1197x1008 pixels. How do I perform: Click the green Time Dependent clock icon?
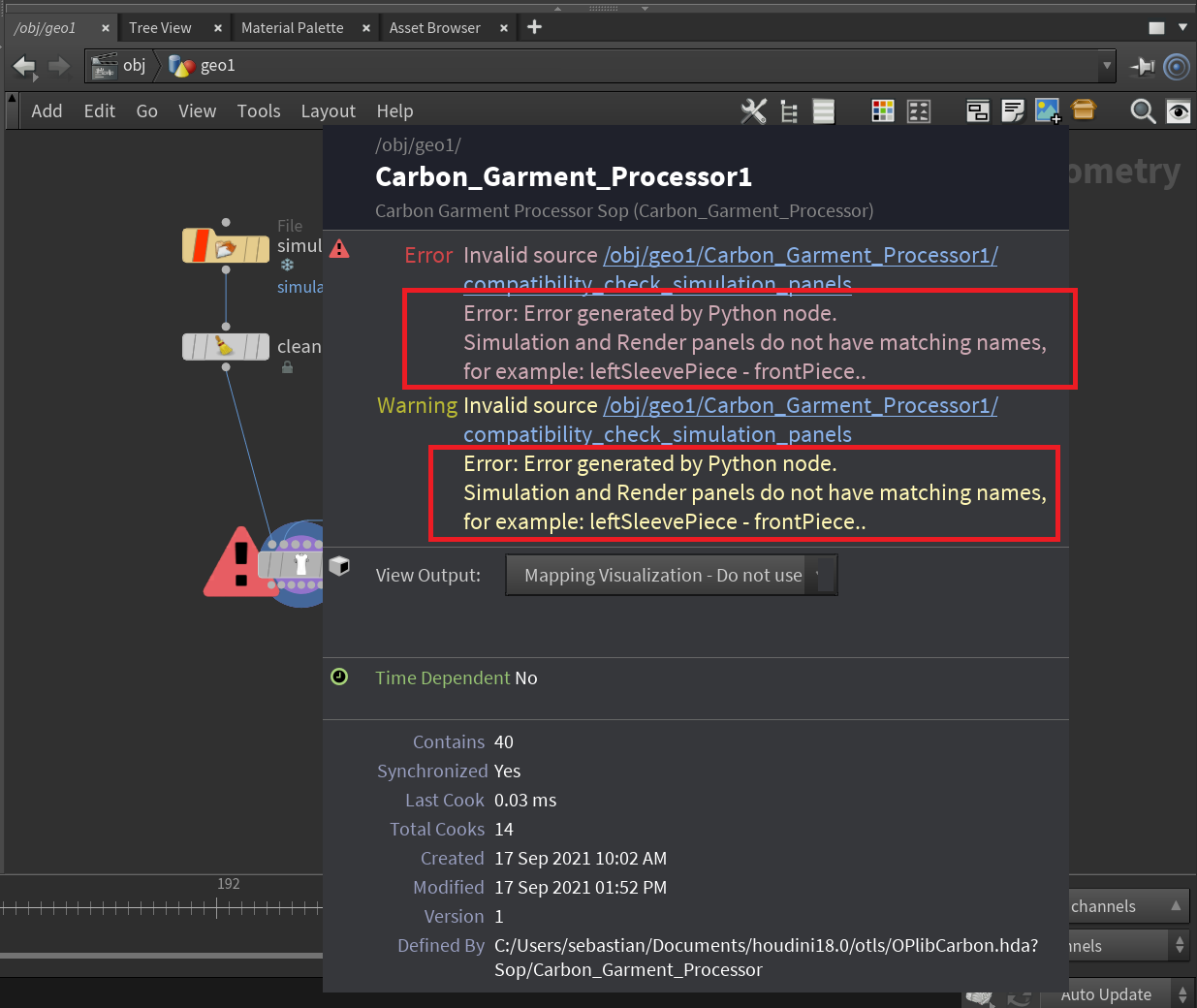click(339, 677)
